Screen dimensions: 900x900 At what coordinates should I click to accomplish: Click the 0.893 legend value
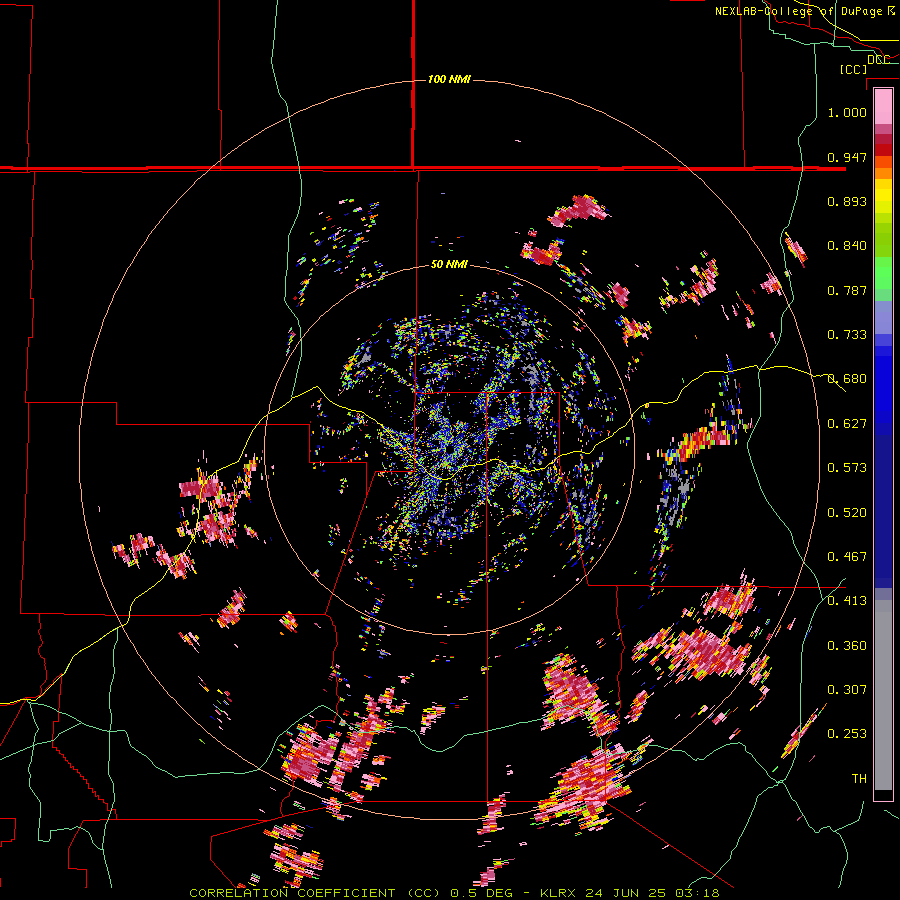847,201
